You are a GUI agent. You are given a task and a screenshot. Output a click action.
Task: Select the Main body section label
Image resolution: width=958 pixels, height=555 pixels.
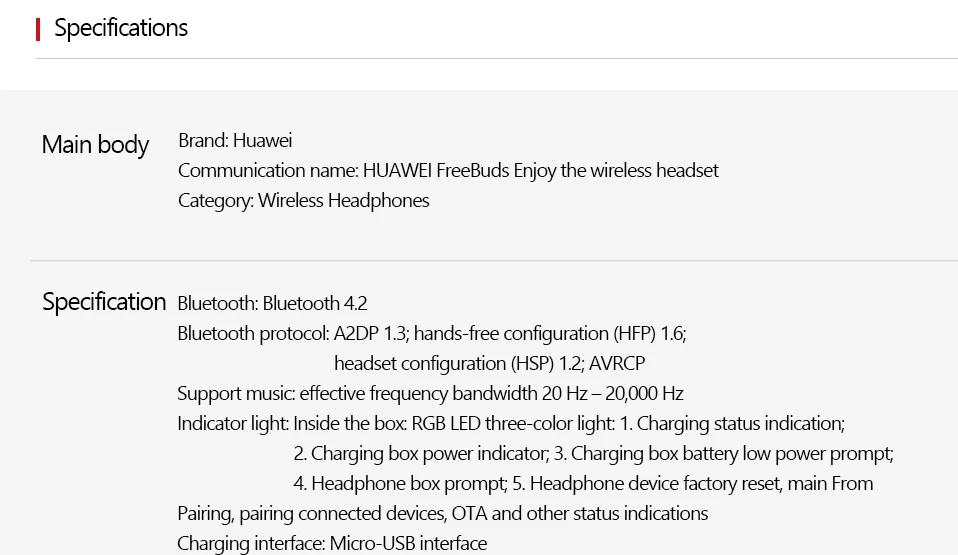pyautogui.click(x=95, y=145)
